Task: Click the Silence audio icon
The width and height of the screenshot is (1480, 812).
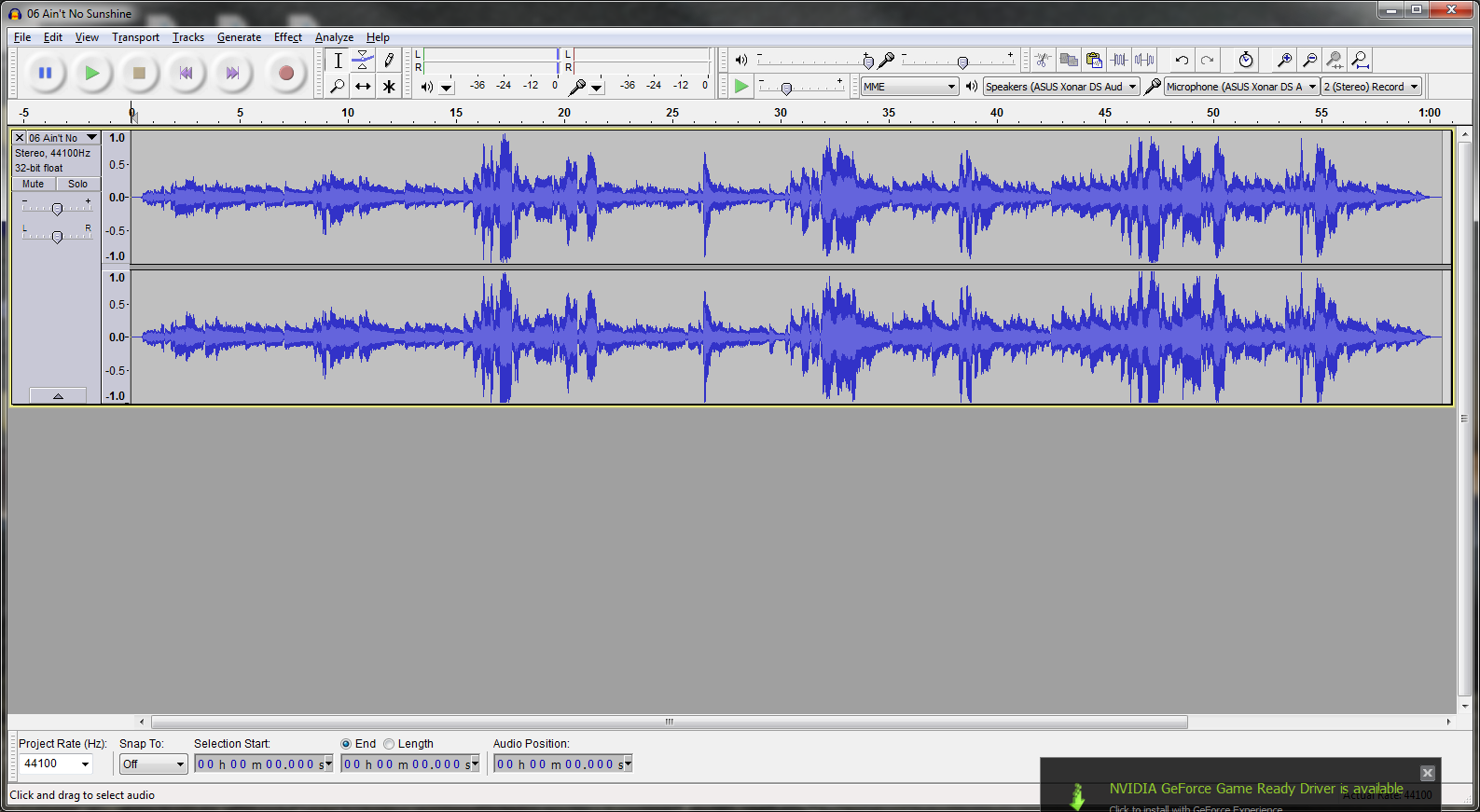Action: click(x=1144, y=60)
